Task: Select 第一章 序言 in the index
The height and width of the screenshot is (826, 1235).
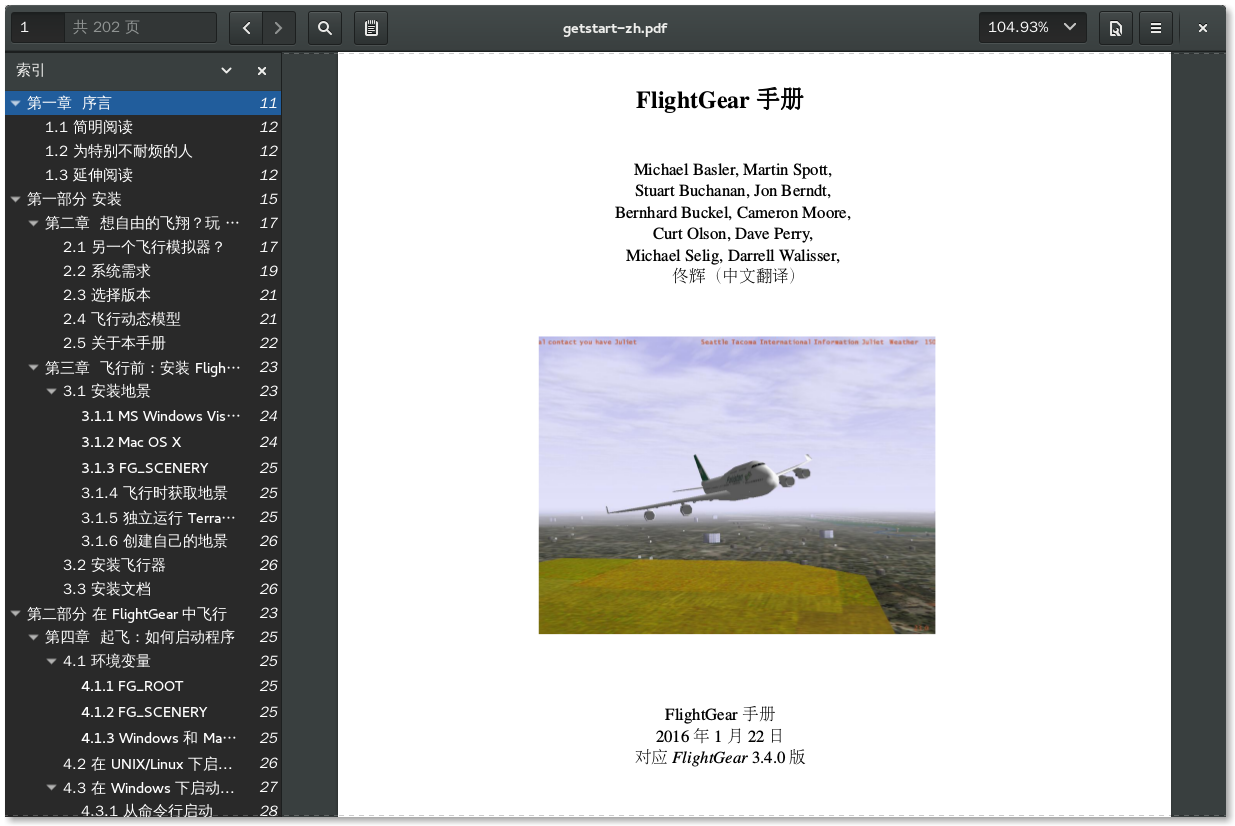Action: (x=143, y=103)
